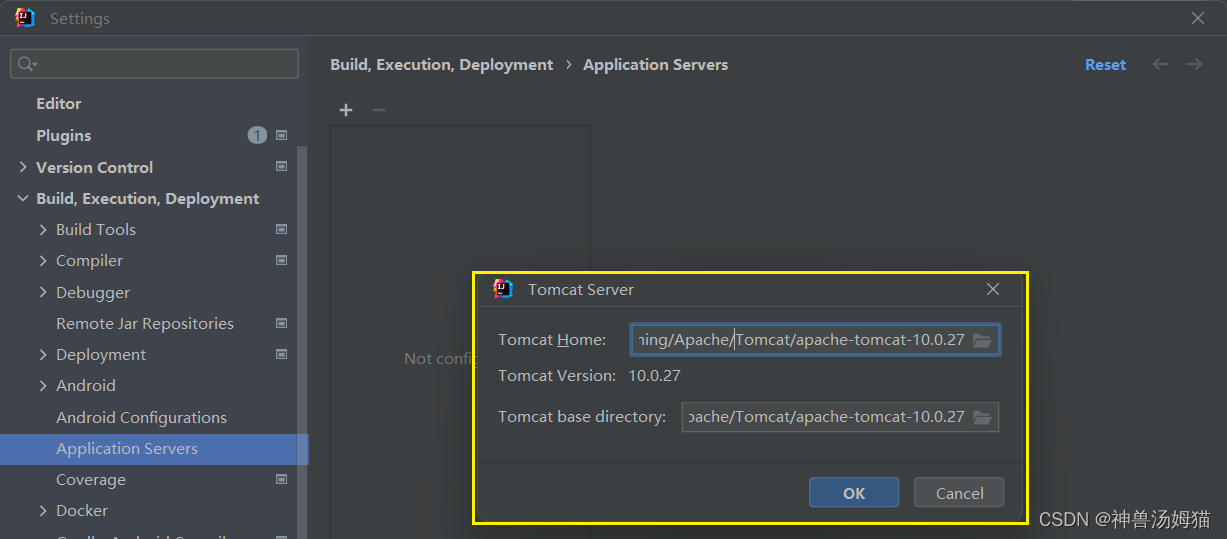
Task: Click the navigate forward arrow in Settings
Action: pos(1194,64)
